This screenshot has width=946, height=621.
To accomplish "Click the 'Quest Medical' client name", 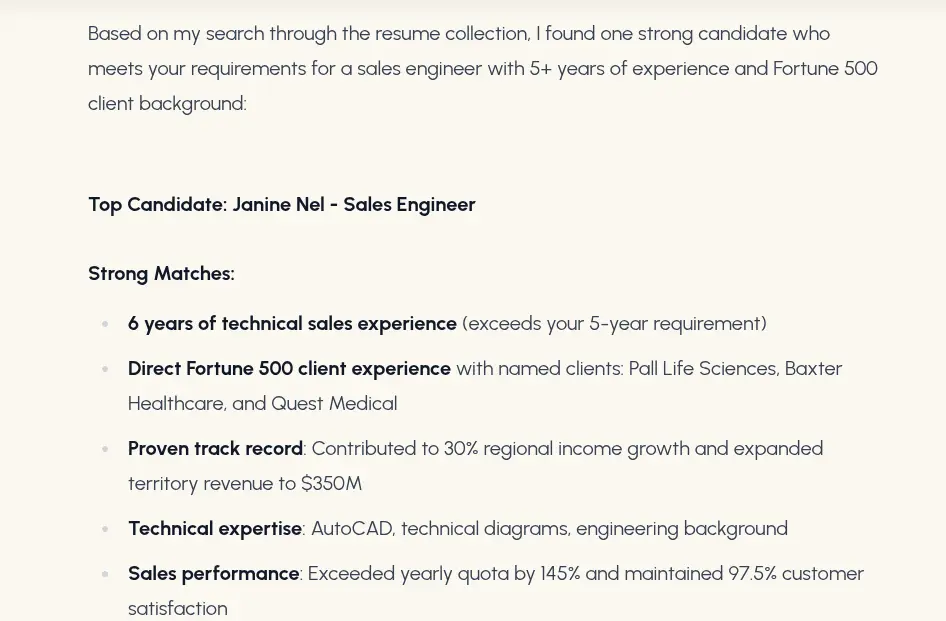I will point(334,403).
